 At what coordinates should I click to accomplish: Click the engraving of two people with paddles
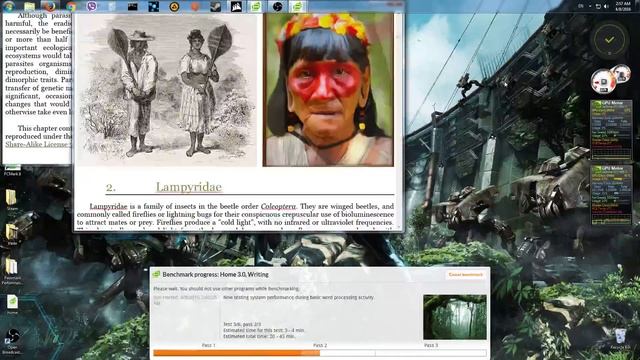tap(167, 90)
